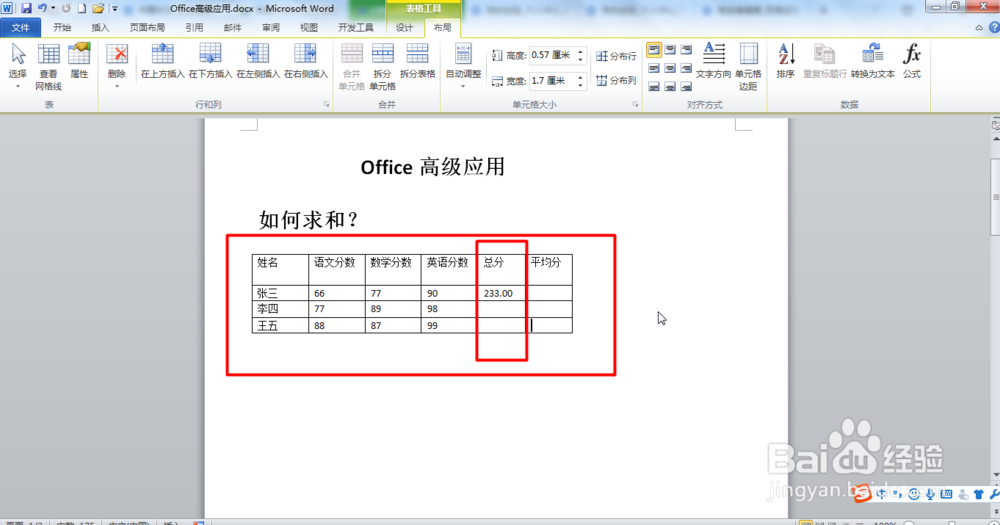Image resolution: width=1000 pixels, height=525 pixels.
Task: Switch to the 视图 tab
Action: coord(309,27)
